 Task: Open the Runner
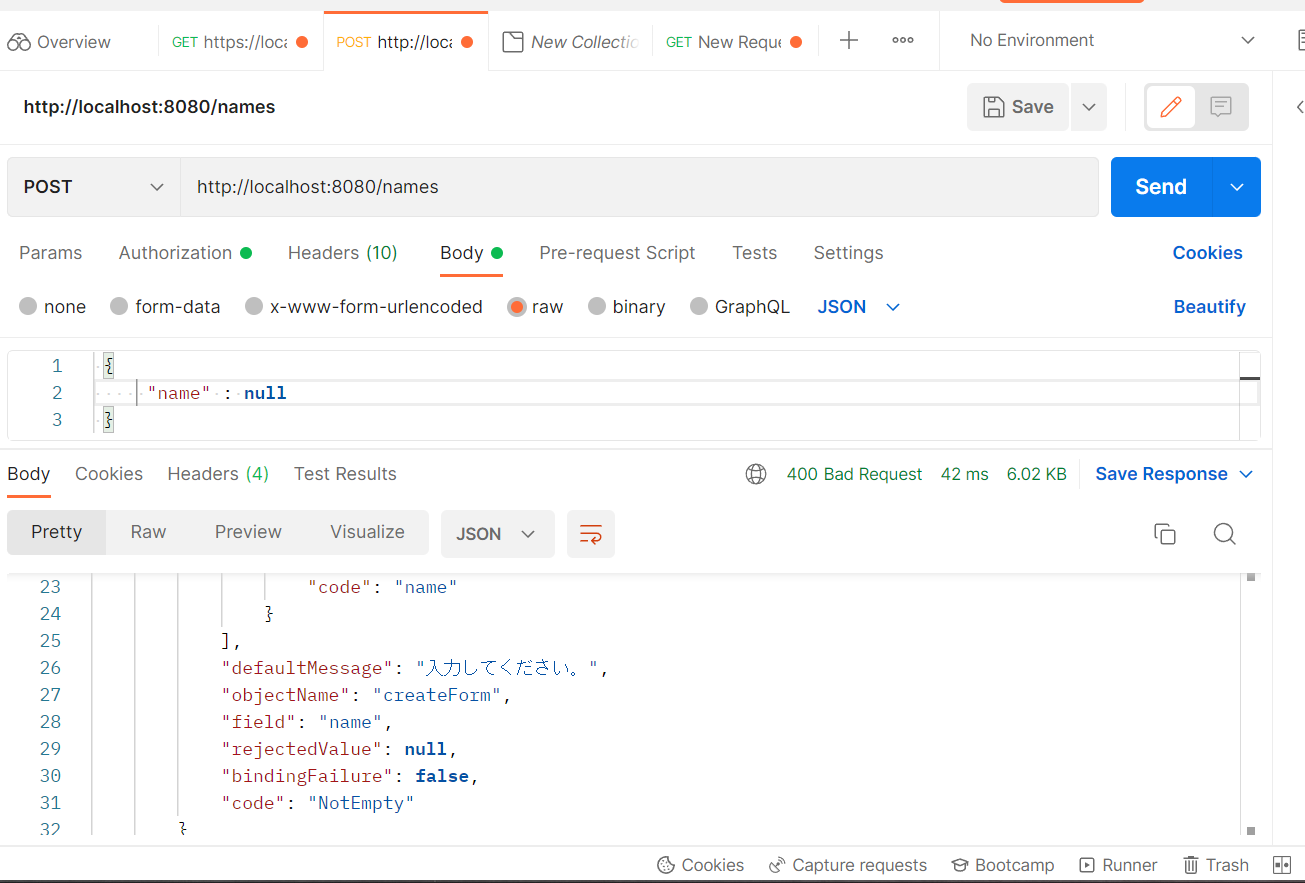pos(1118,864)
